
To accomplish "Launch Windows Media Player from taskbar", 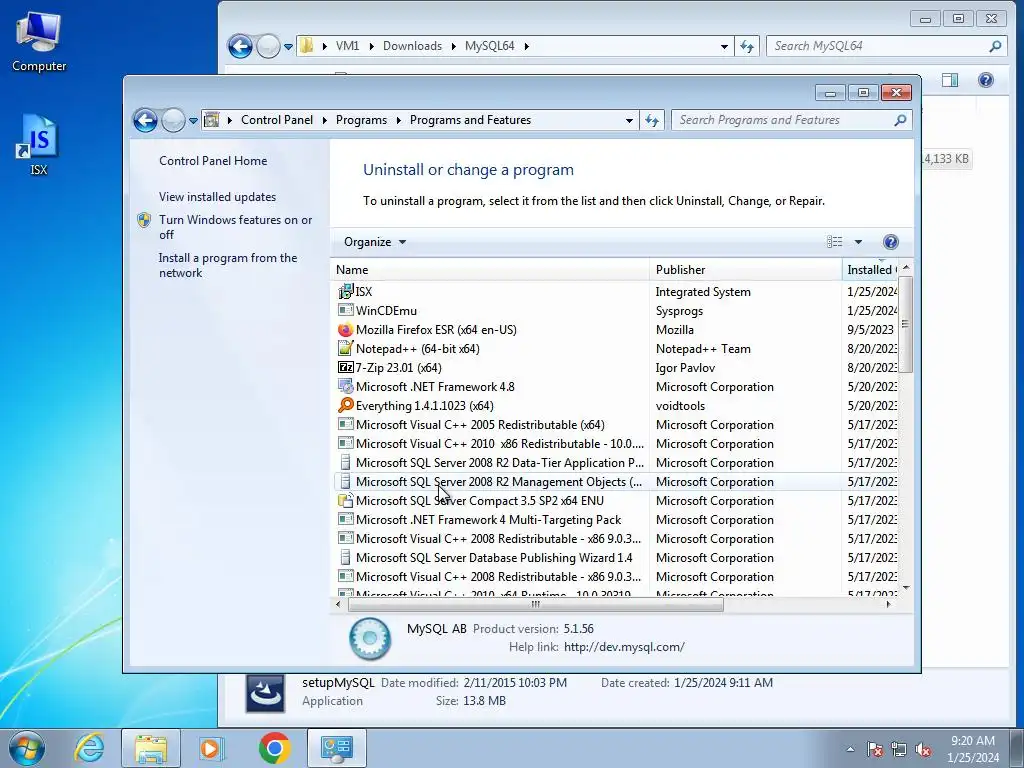I will point(212,748).
